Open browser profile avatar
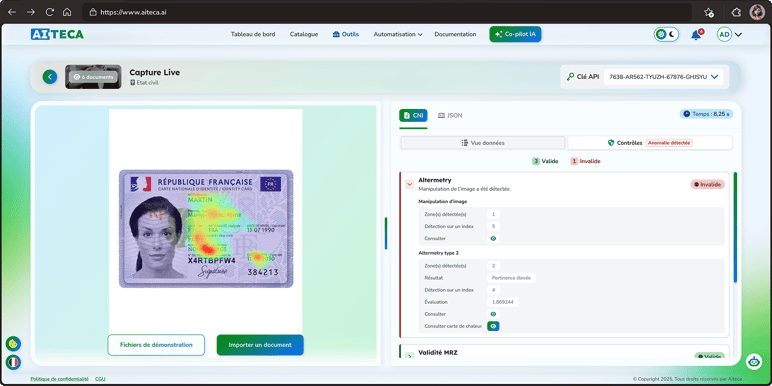 [757, 12]
